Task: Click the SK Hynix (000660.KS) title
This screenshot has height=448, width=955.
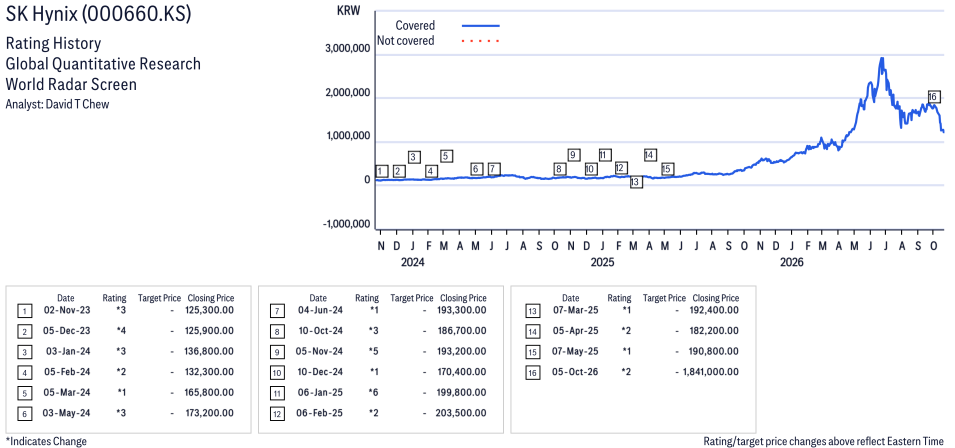Action: tap(98, 15)
